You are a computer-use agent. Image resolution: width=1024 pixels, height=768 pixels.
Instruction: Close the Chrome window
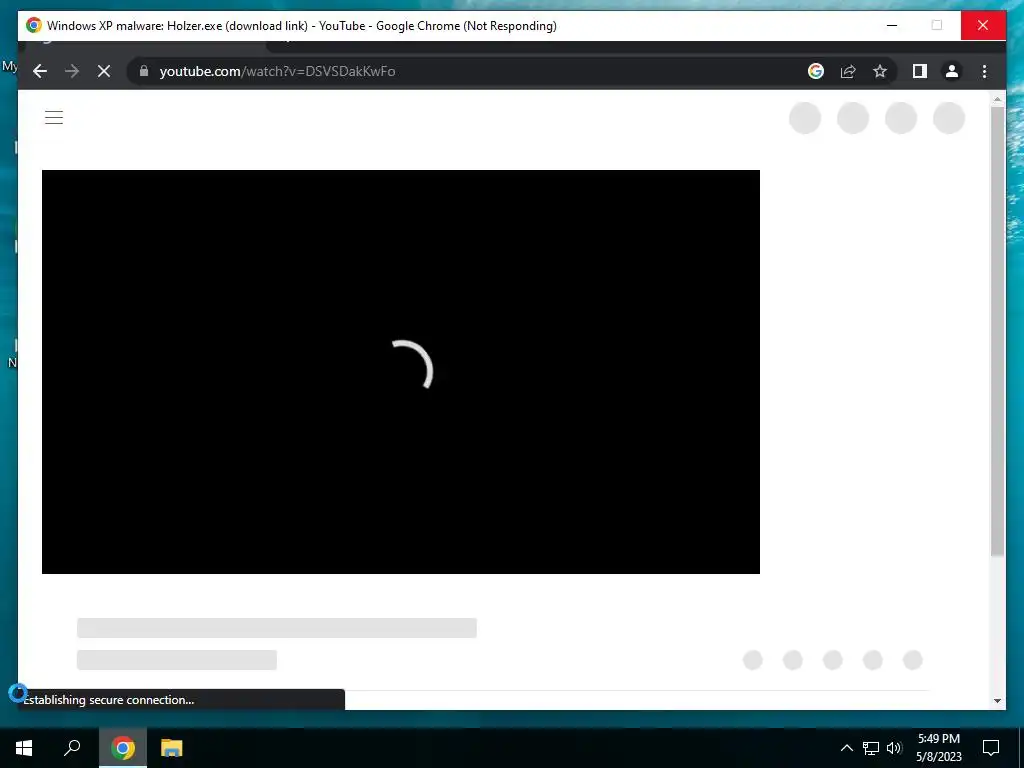coord(983,25)
